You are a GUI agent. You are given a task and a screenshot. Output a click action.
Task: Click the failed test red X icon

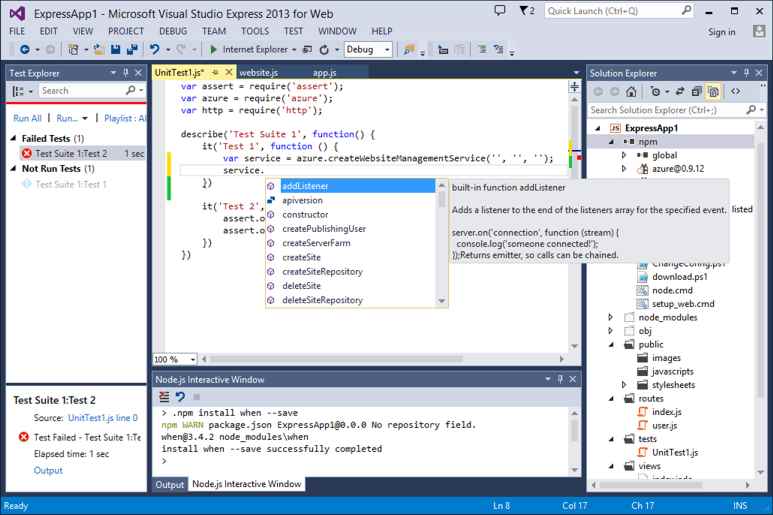[x=27, y=154]
